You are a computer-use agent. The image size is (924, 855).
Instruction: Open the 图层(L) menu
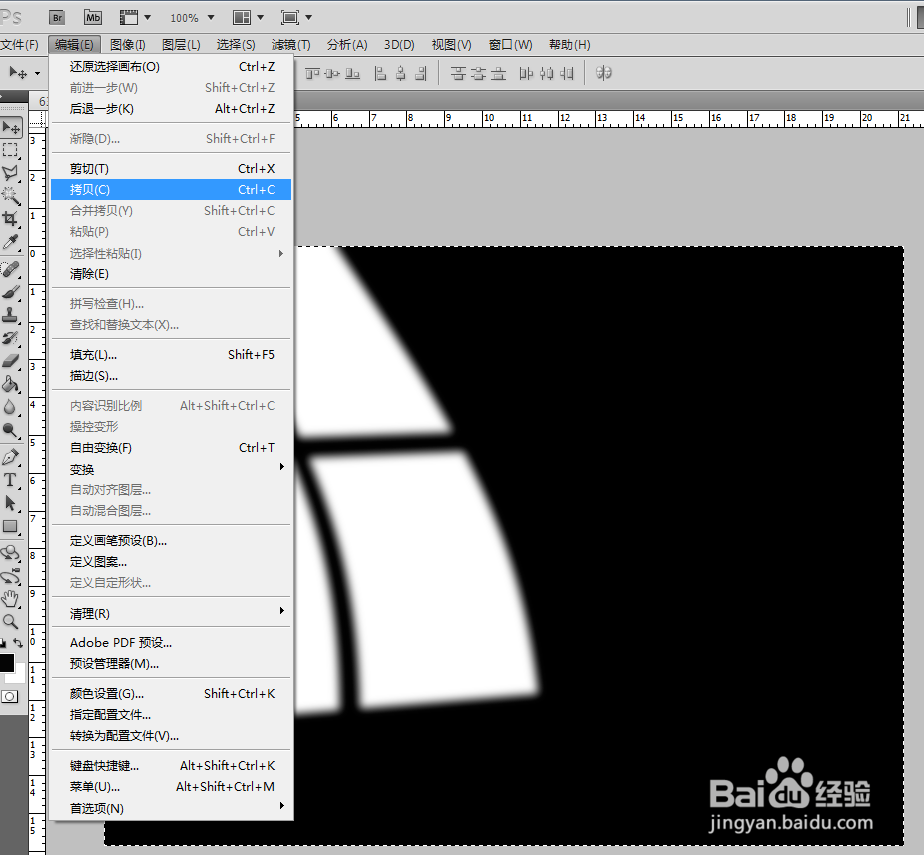(x=181, y=45)
